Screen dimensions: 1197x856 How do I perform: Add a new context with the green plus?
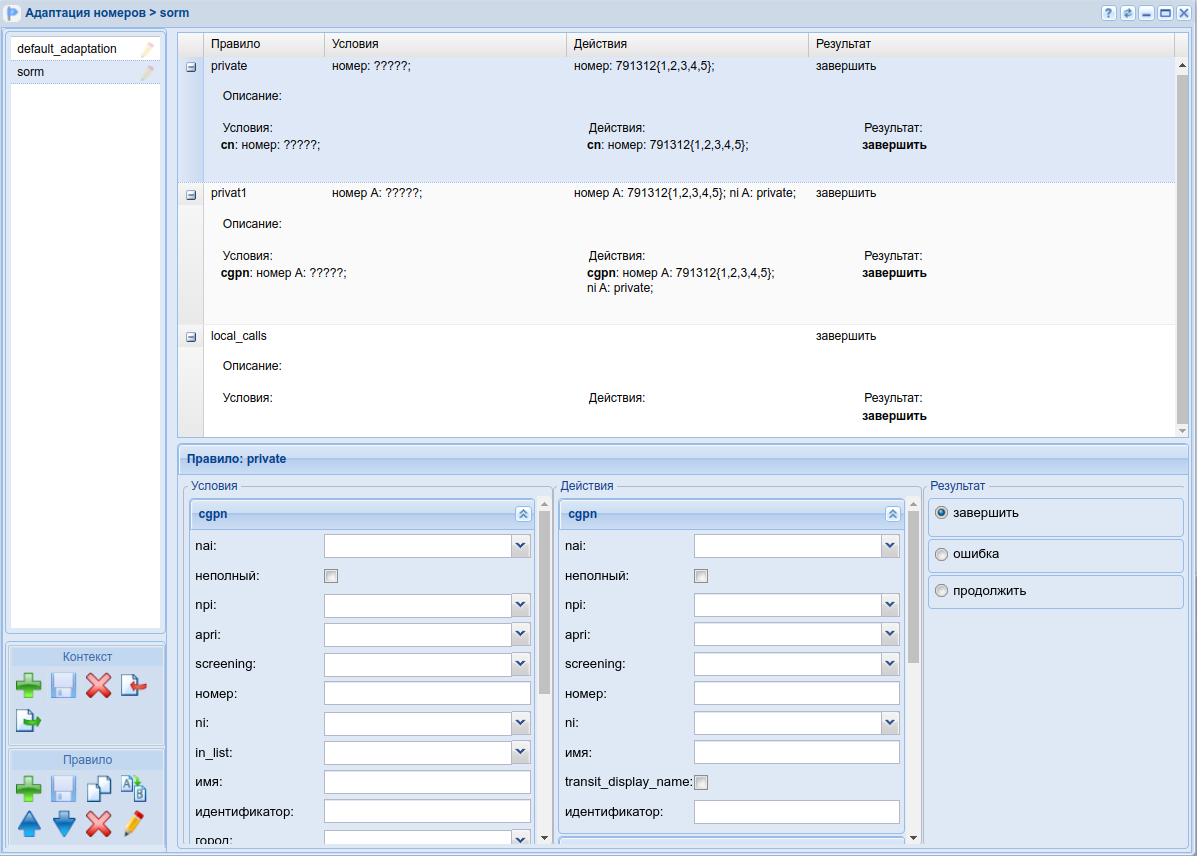point(28,685)
